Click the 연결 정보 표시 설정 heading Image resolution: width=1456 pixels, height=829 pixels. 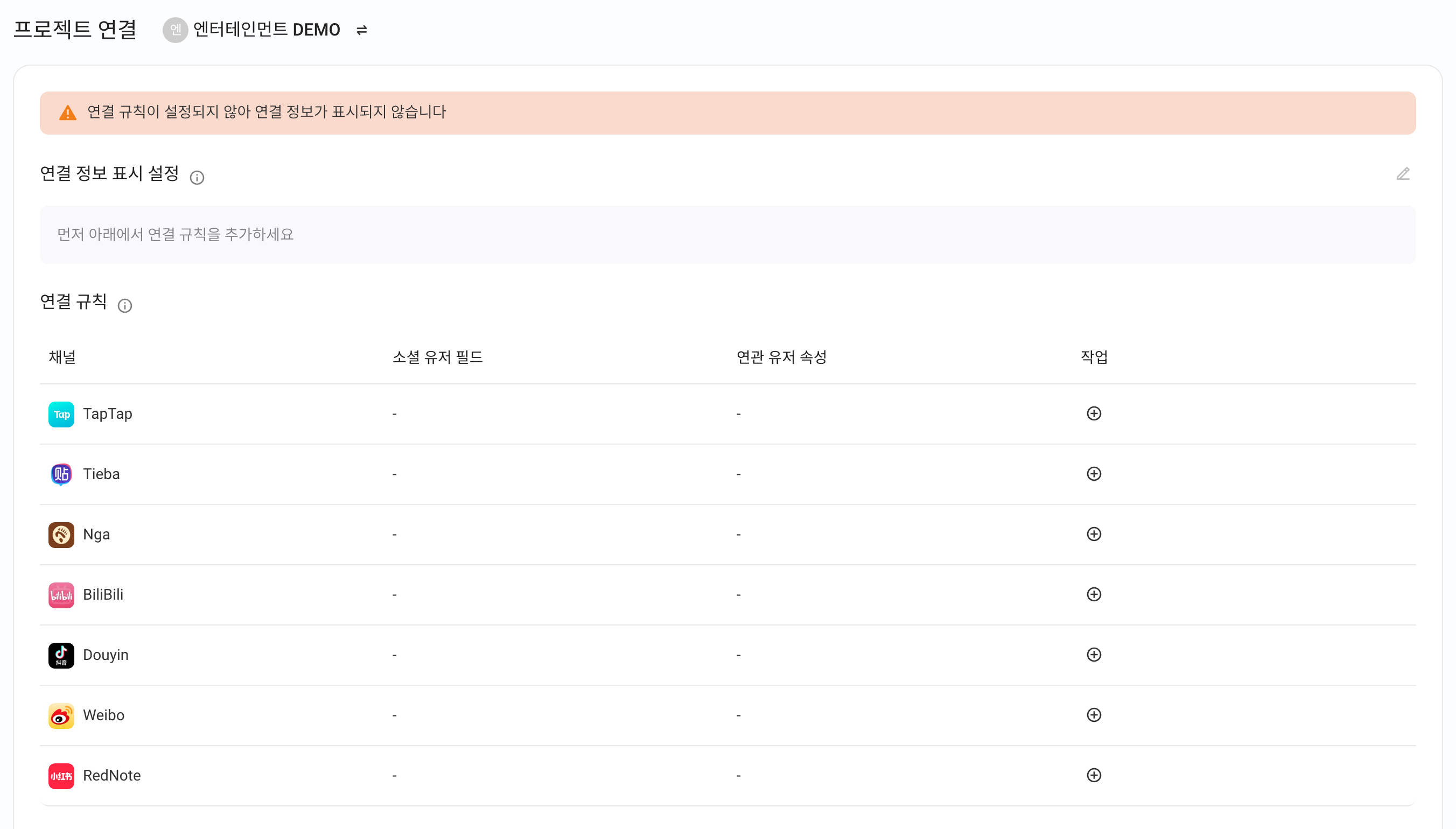pos(109,173)
